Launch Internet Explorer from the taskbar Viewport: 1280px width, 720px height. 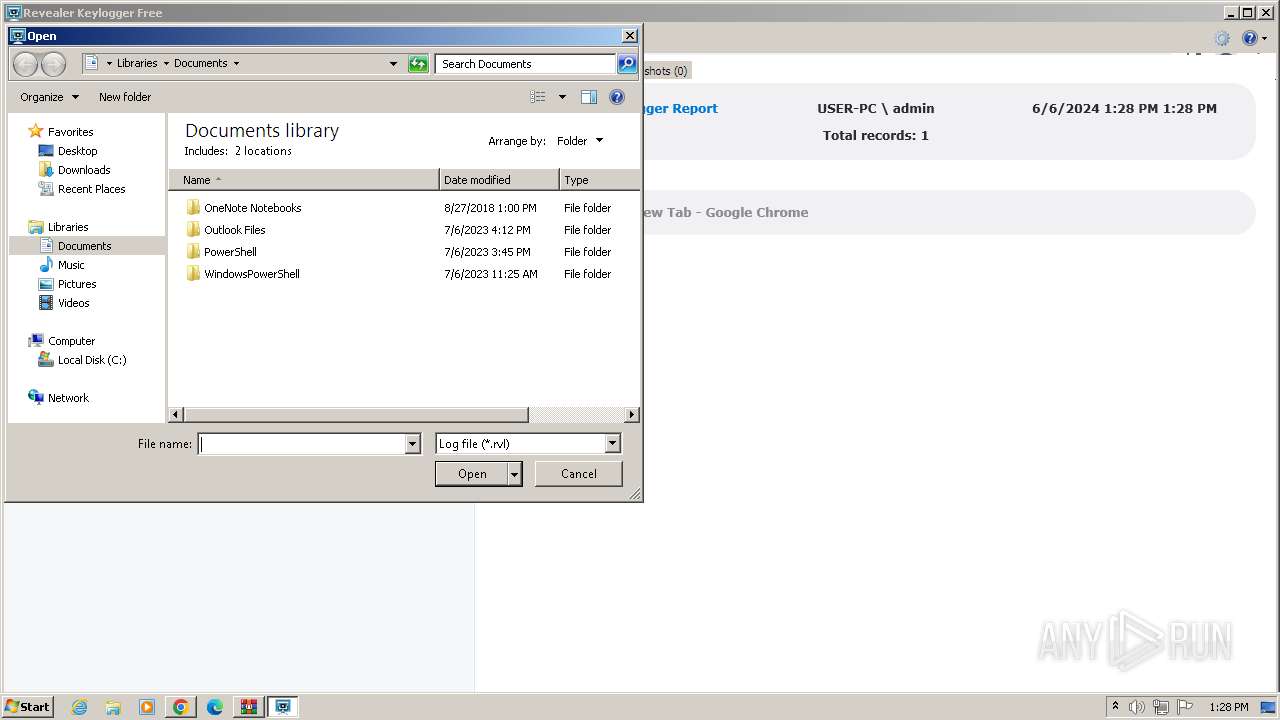(79, 707)
